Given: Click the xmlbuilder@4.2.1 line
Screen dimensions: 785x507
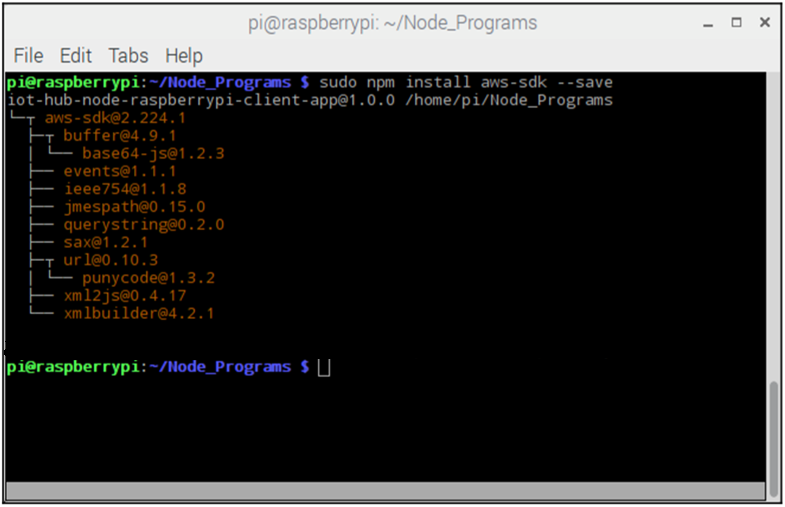Looking at the screenshot, I should (139, 313).
